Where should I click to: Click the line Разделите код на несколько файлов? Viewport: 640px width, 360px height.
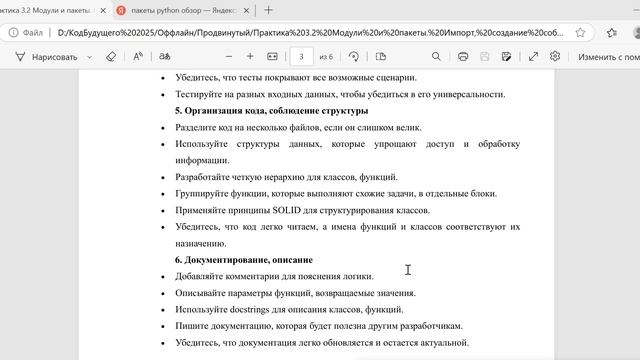[298, 127]
